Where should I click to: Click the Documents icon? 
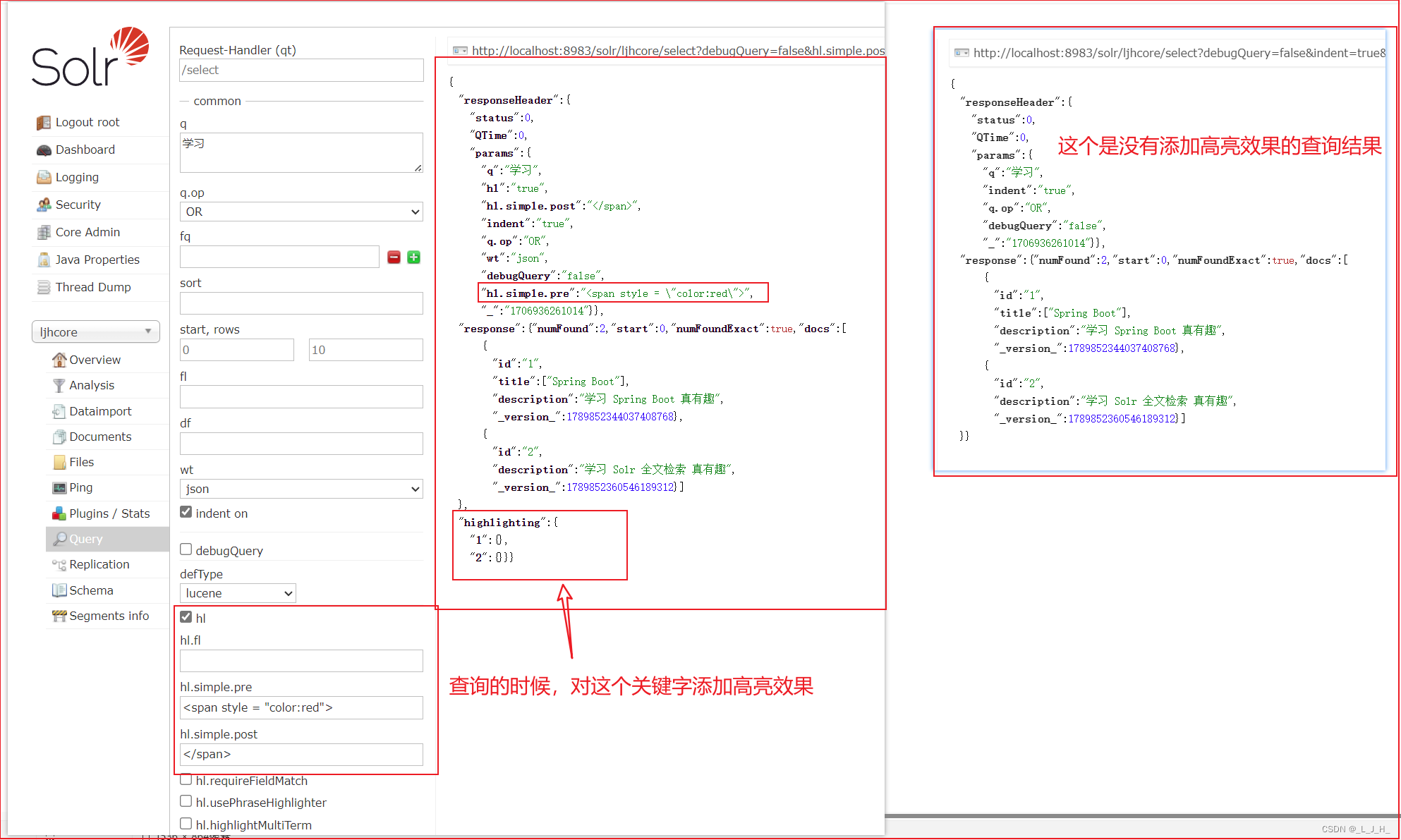[59, 437]
